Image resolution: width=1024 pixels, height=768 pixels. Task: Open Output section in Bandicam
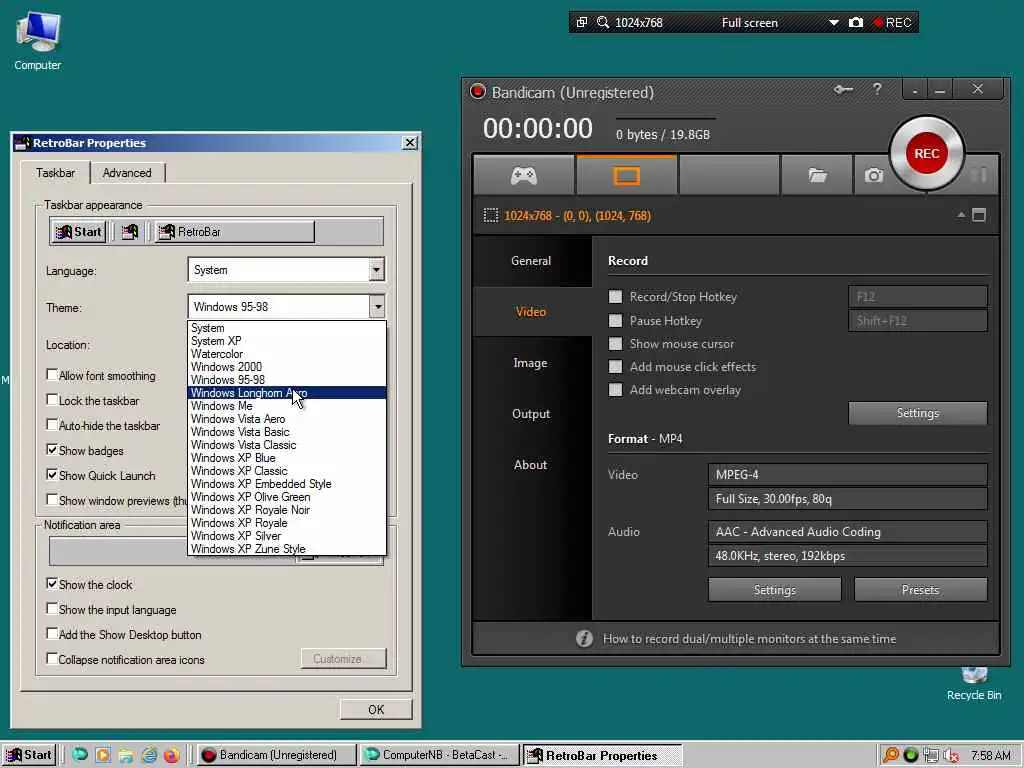(x=532, y=413)
